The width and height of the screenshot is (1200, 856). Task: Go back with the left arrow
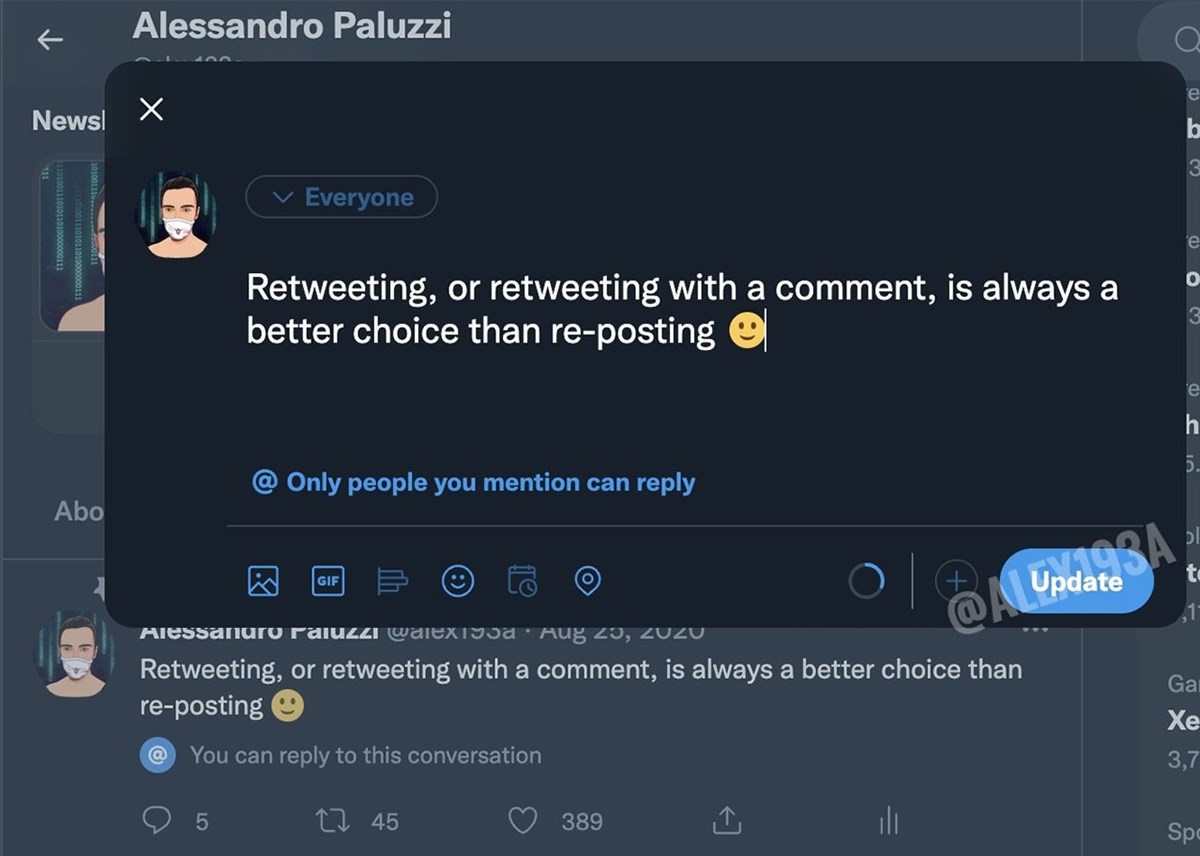(49, 39)
